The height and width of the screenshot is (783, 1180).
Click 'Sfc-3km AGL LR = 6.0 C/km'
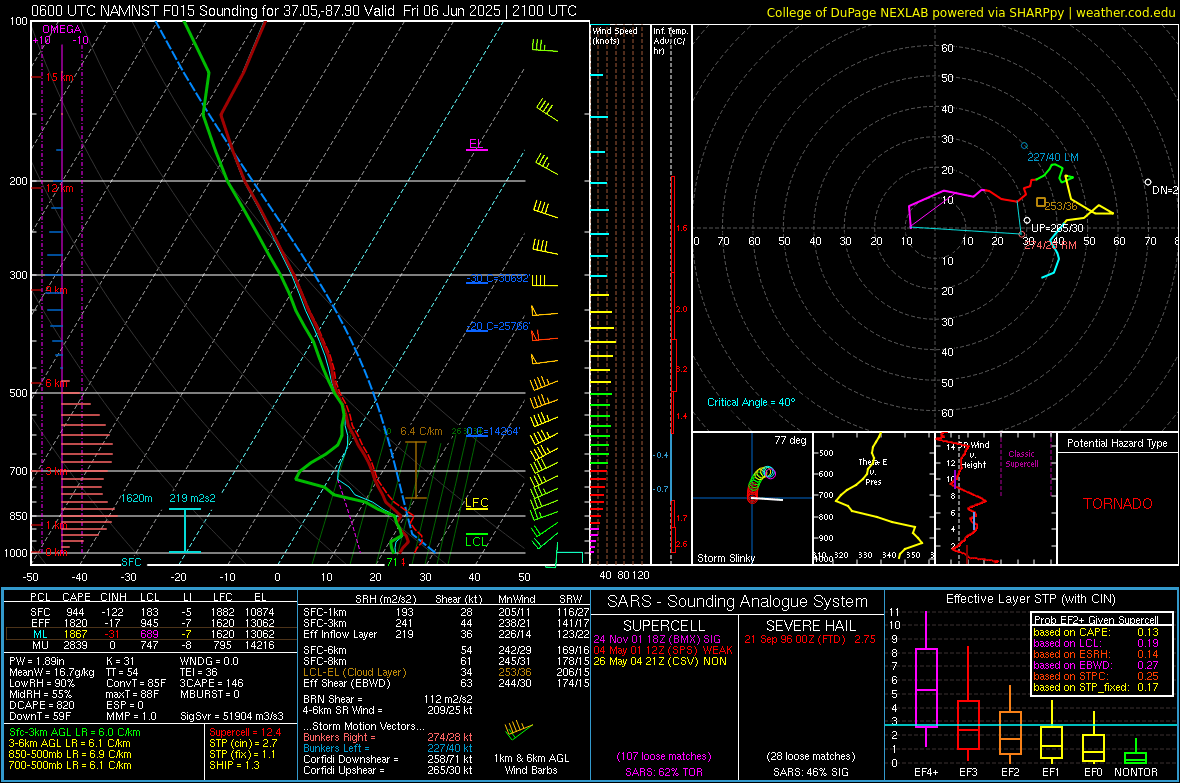75,732
